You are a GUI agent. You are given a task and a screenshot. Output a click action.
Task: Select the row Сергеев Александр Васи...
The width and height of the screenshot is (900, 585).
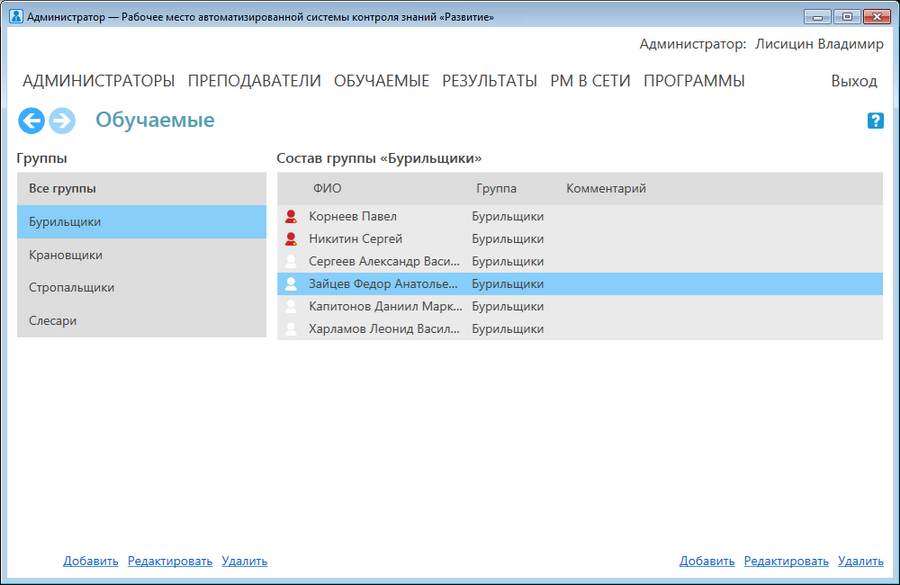pyautogui.click(x=580, y=261)
